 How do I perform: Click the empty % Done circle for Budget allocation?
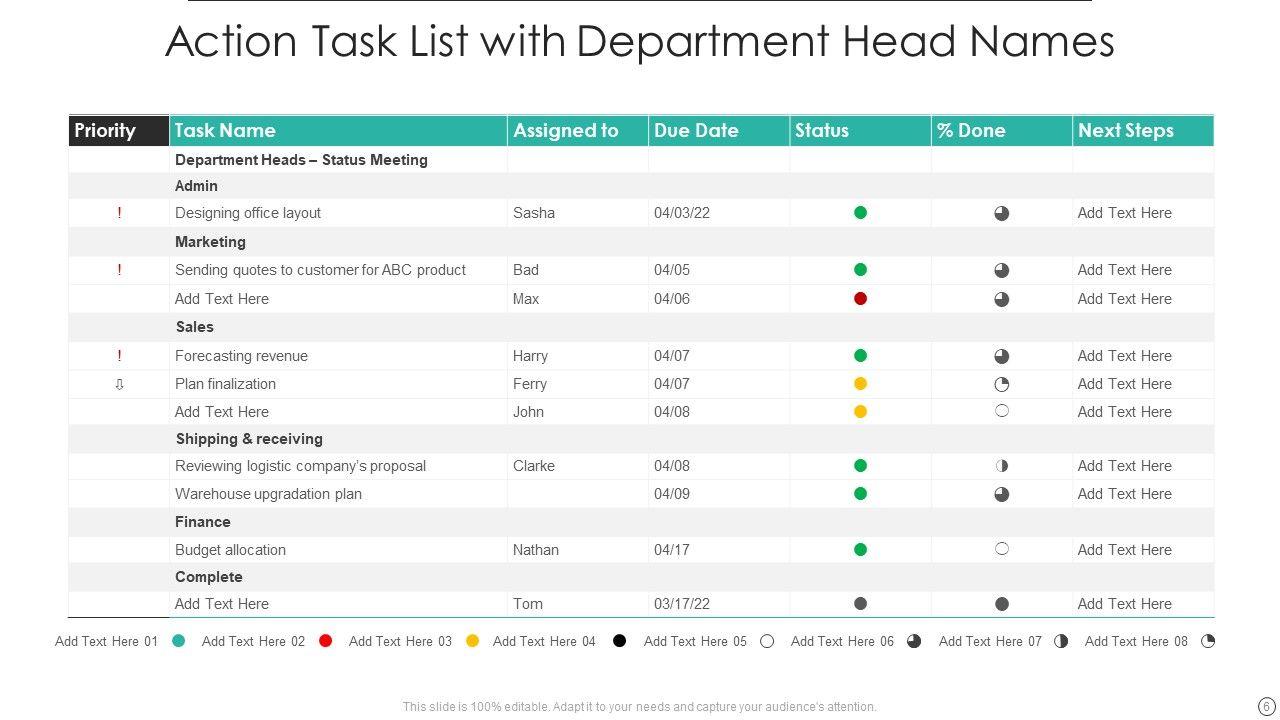click(x=1001, y=549)
